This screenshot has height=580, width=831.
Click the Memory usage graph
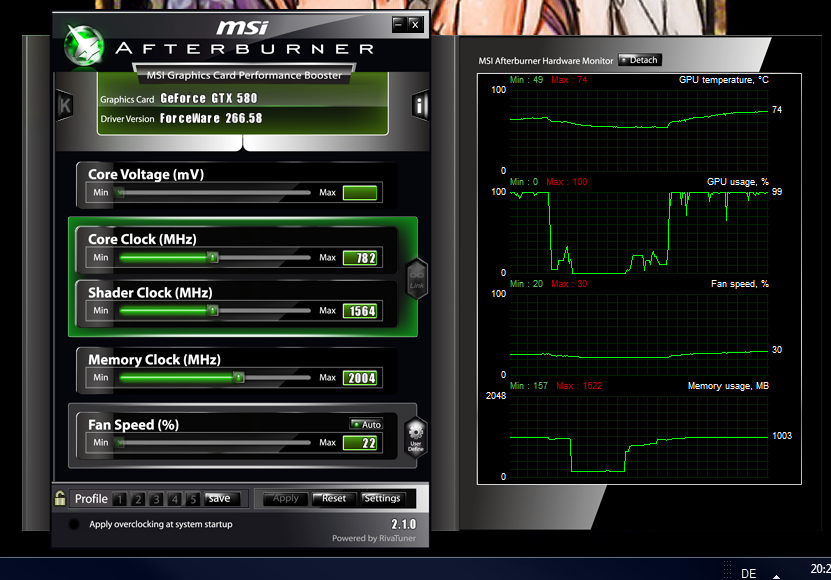click(x=639, y=436)
